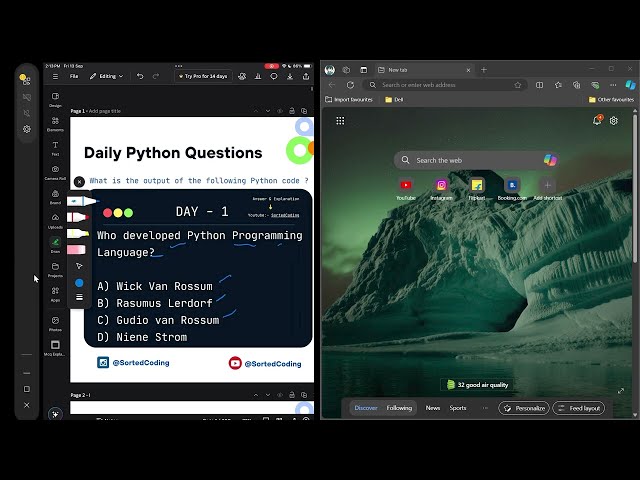Open the Design panel in Canva sidebar

55,99
